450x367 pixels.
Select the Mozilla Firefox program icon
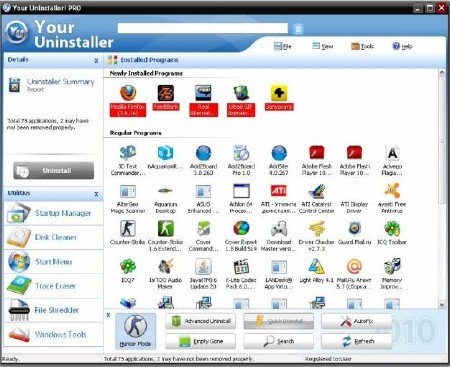[x=128, y=93]
